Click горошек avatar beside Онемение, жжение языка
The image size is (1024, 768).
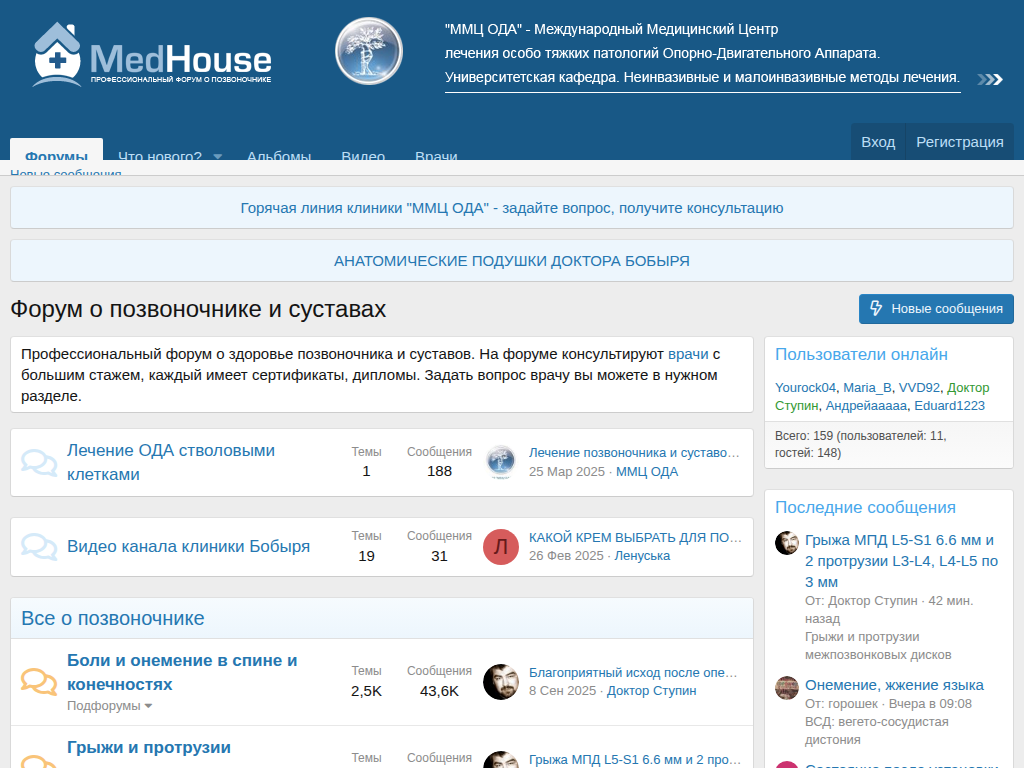coord(787,688)
